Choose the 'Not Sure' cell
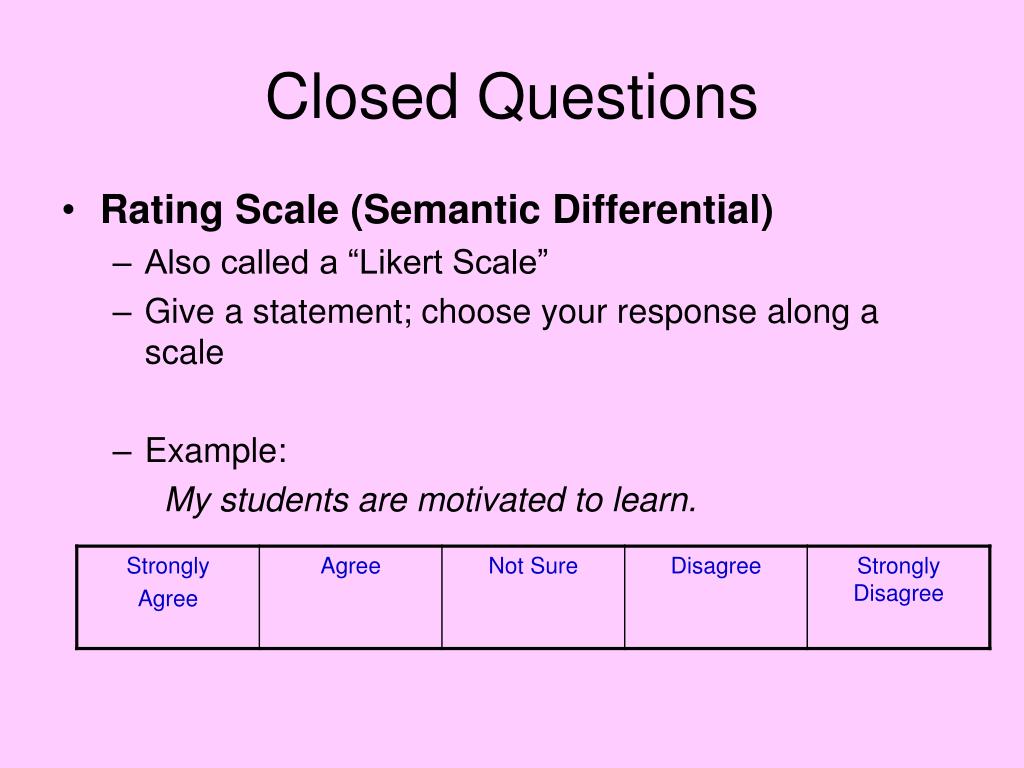Image resolution: width=1024 pixels, height=768 pixels. pyautogui.click(x=533, y=597)
